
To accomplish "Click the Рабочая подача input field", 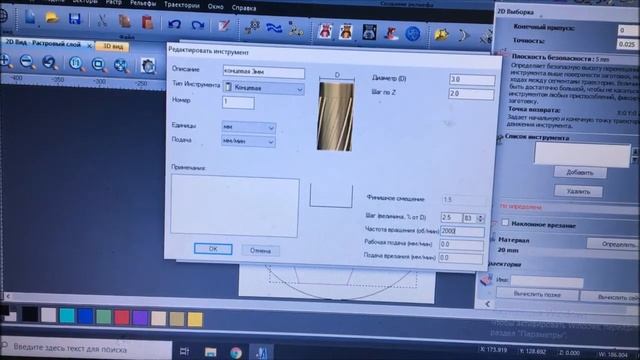I will (x=461, y=244).
